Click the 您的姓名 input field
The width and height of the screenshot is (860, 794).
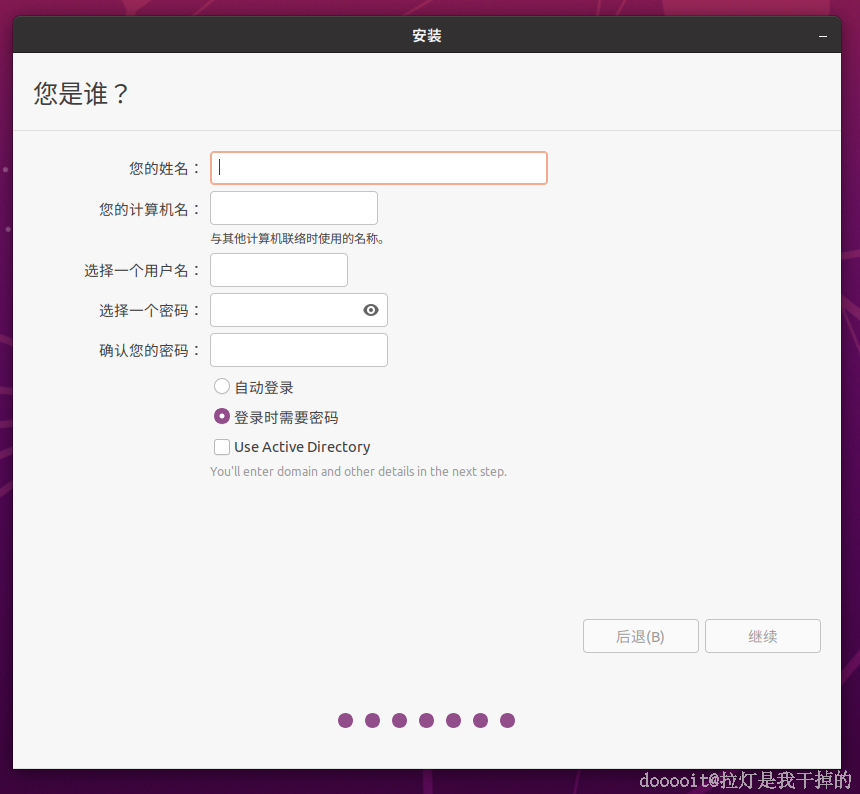pos(378,167)
